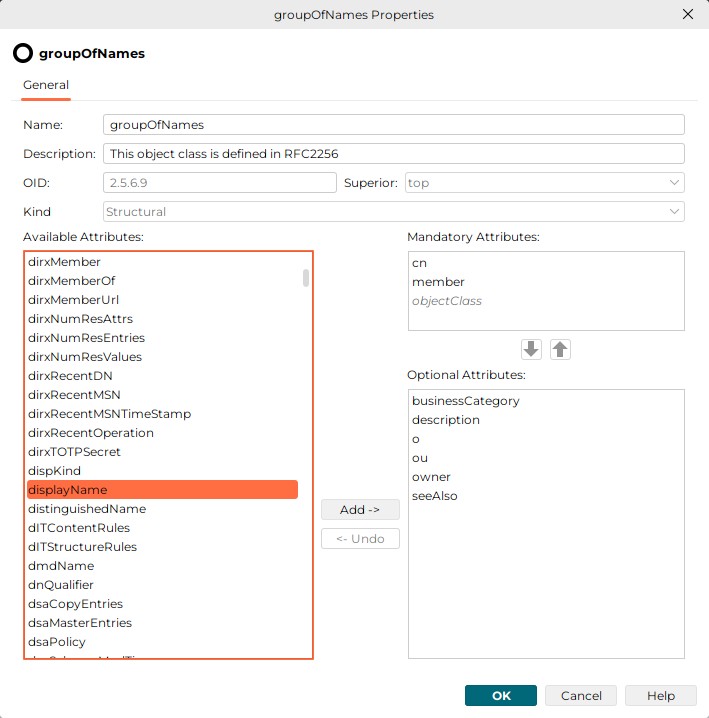This screenshot has height=718, width=709.
Task: Click the move down arrow icon
Action: point(531,350)
